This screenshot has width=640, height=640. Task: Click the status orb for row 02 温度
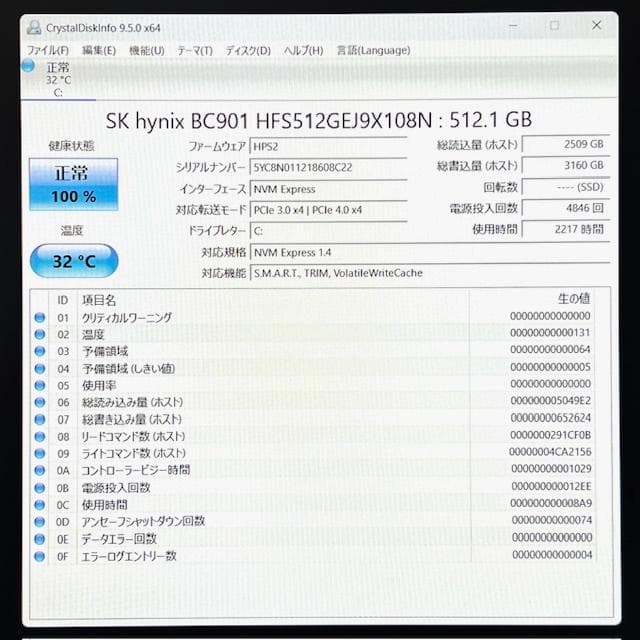[40, 334]
